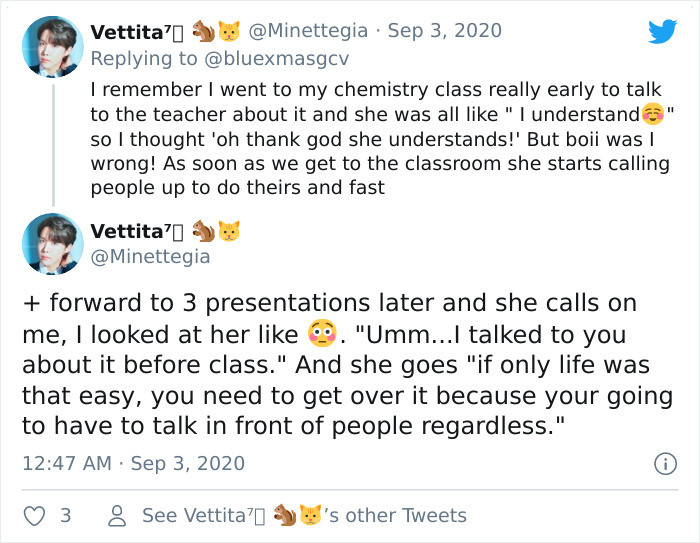Click the like count number 3
The width and height of the screenshot is (700, 543).
[66, 516]
